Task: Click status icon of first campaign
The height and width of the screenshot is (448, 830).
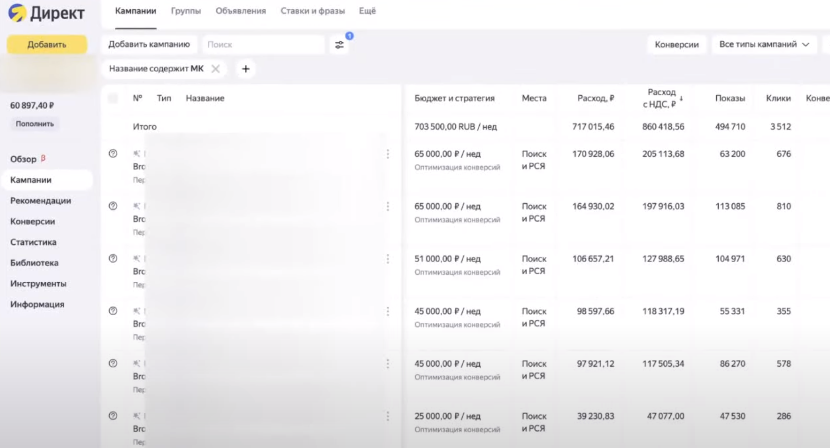Action: (x=113, y=154)
